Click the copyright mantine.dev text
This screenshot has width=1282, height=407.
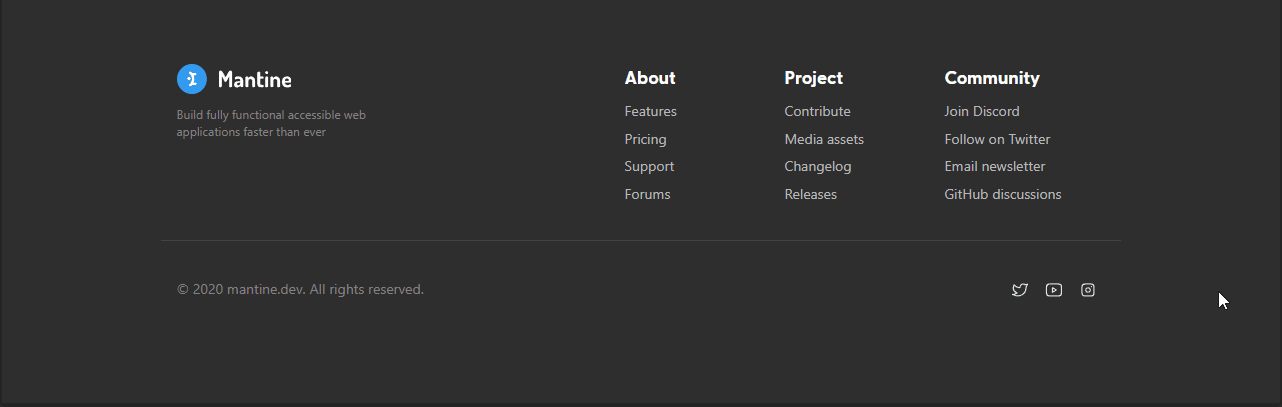coord(300,289)
